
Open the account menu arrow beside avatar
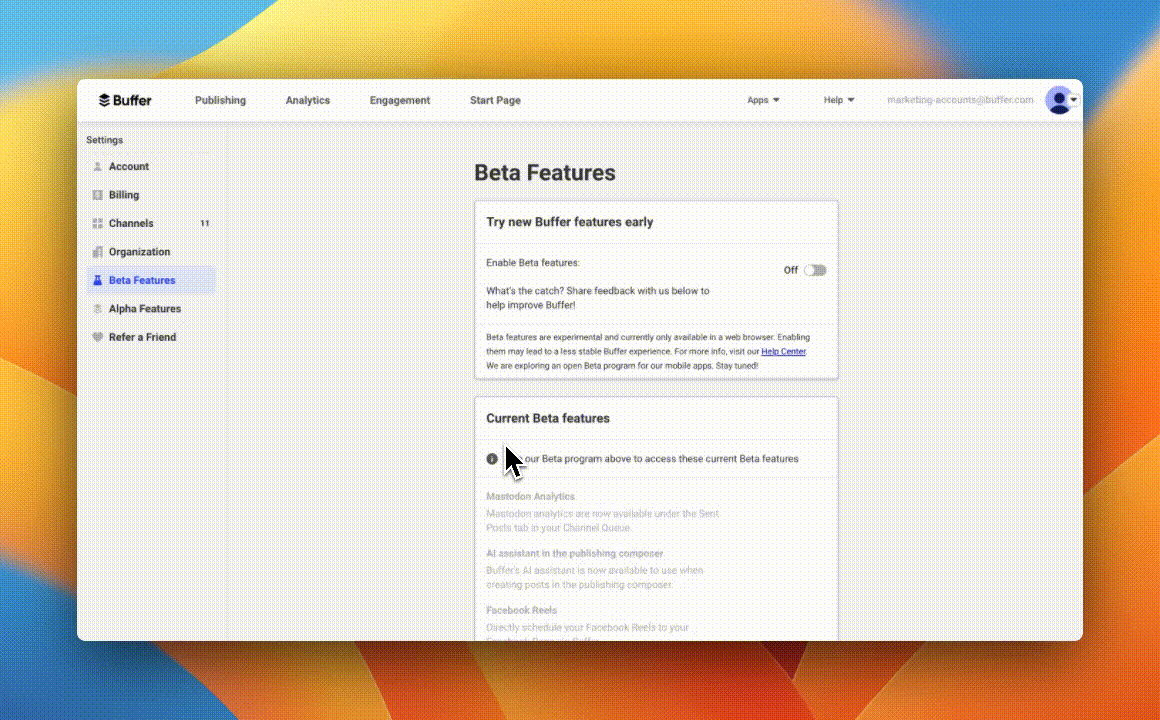click(1074, 99)
